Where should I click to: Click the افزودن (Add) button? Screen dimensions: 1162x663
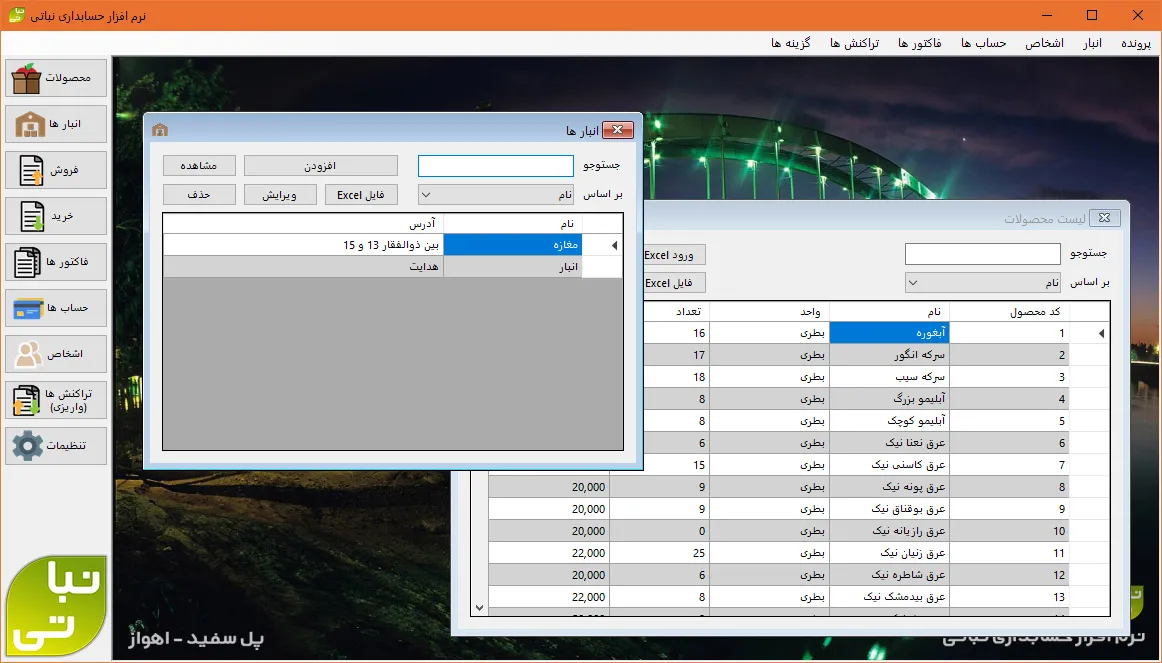[320, 166]
